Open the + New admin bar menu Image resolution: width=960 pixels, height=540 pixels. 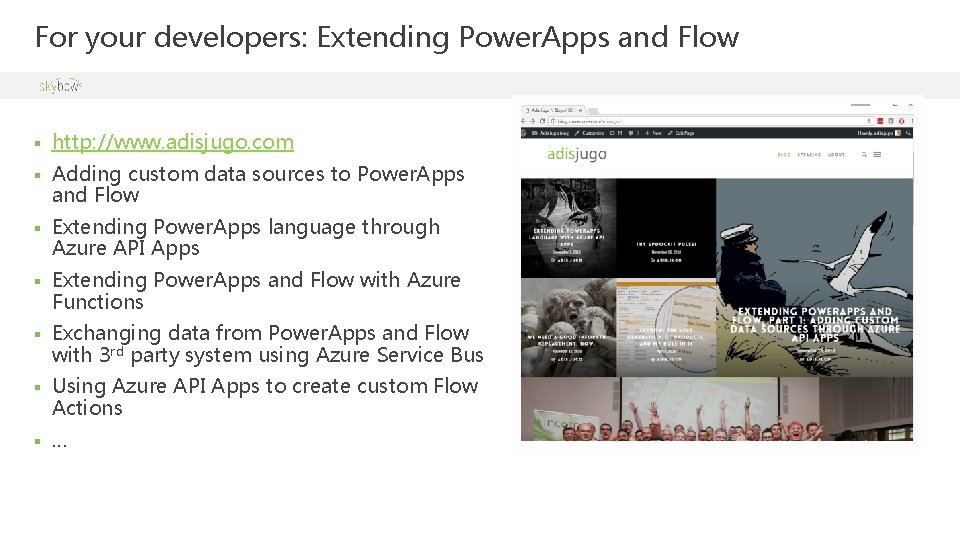pyautogui.click(x=653, y=133)
